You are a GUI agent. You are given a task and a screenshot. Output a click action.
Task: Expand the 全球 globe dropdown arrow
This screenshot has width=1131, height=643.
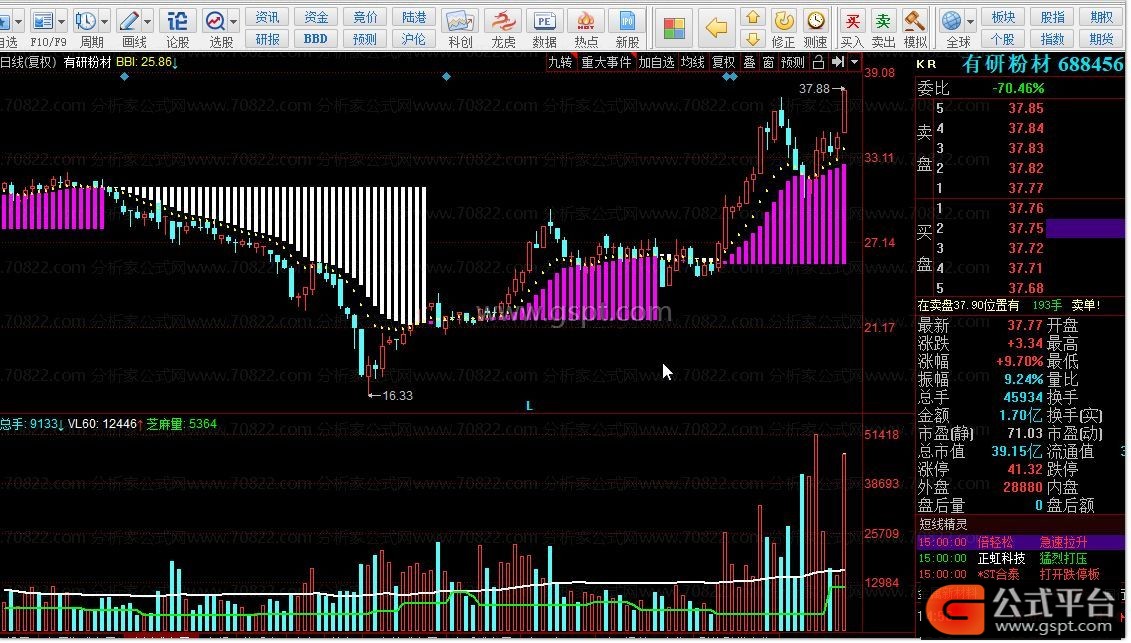970,21
